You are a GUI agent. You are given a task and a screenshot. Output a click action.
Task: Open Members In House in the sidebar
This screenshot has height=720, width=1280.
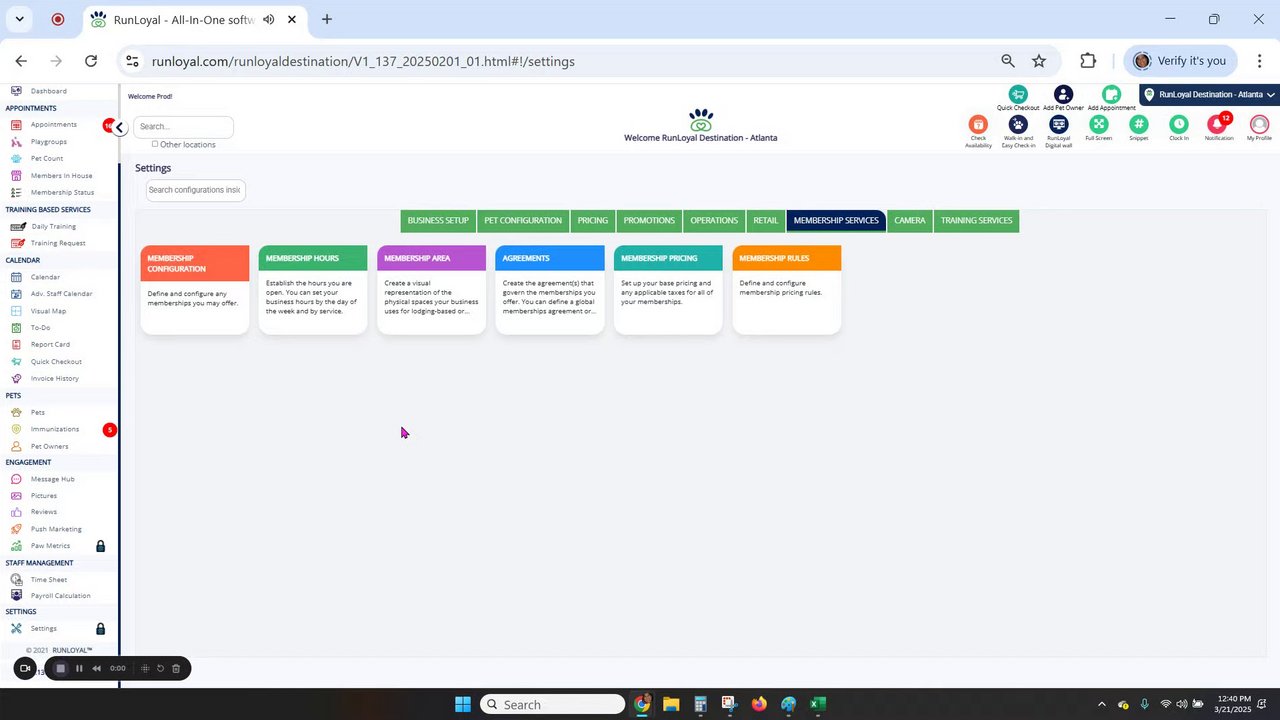(x=61, y=176)
